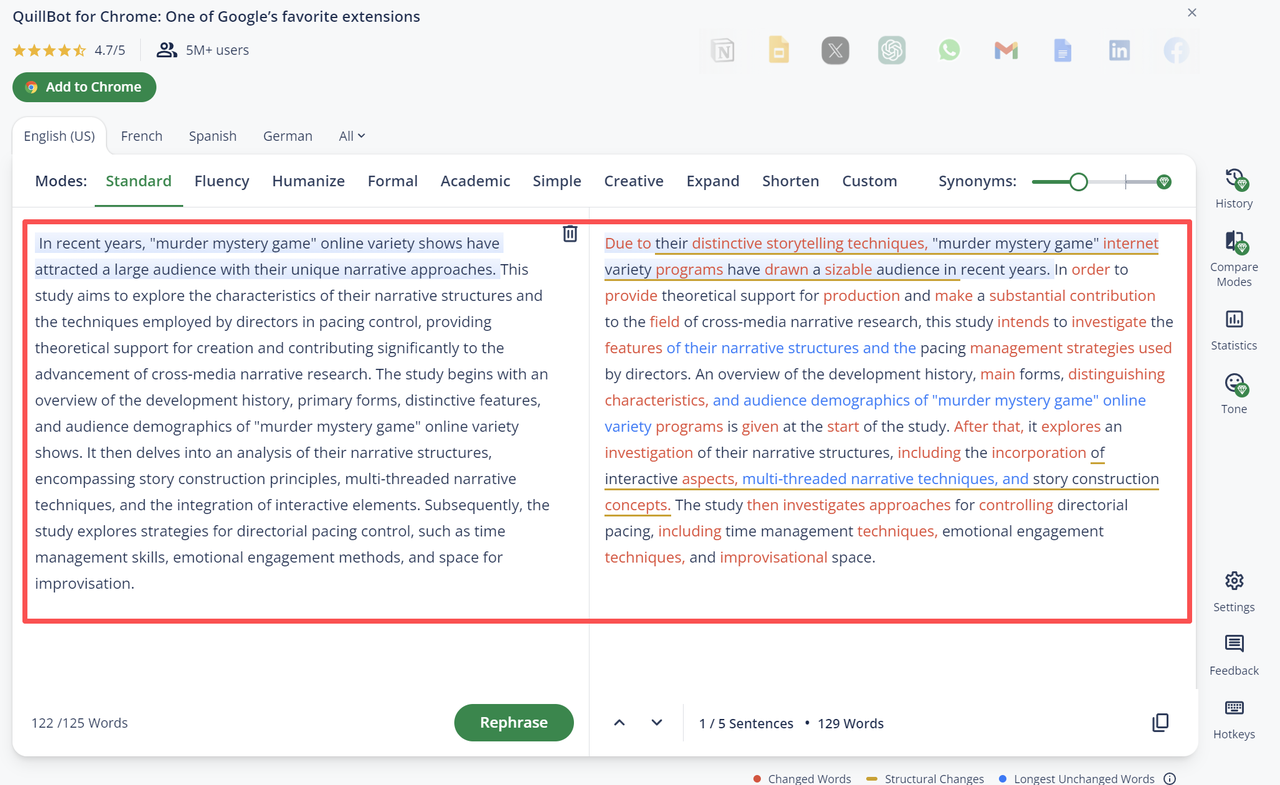
Task: Click the word "investigate" in output
Action: coord(1110,321)
